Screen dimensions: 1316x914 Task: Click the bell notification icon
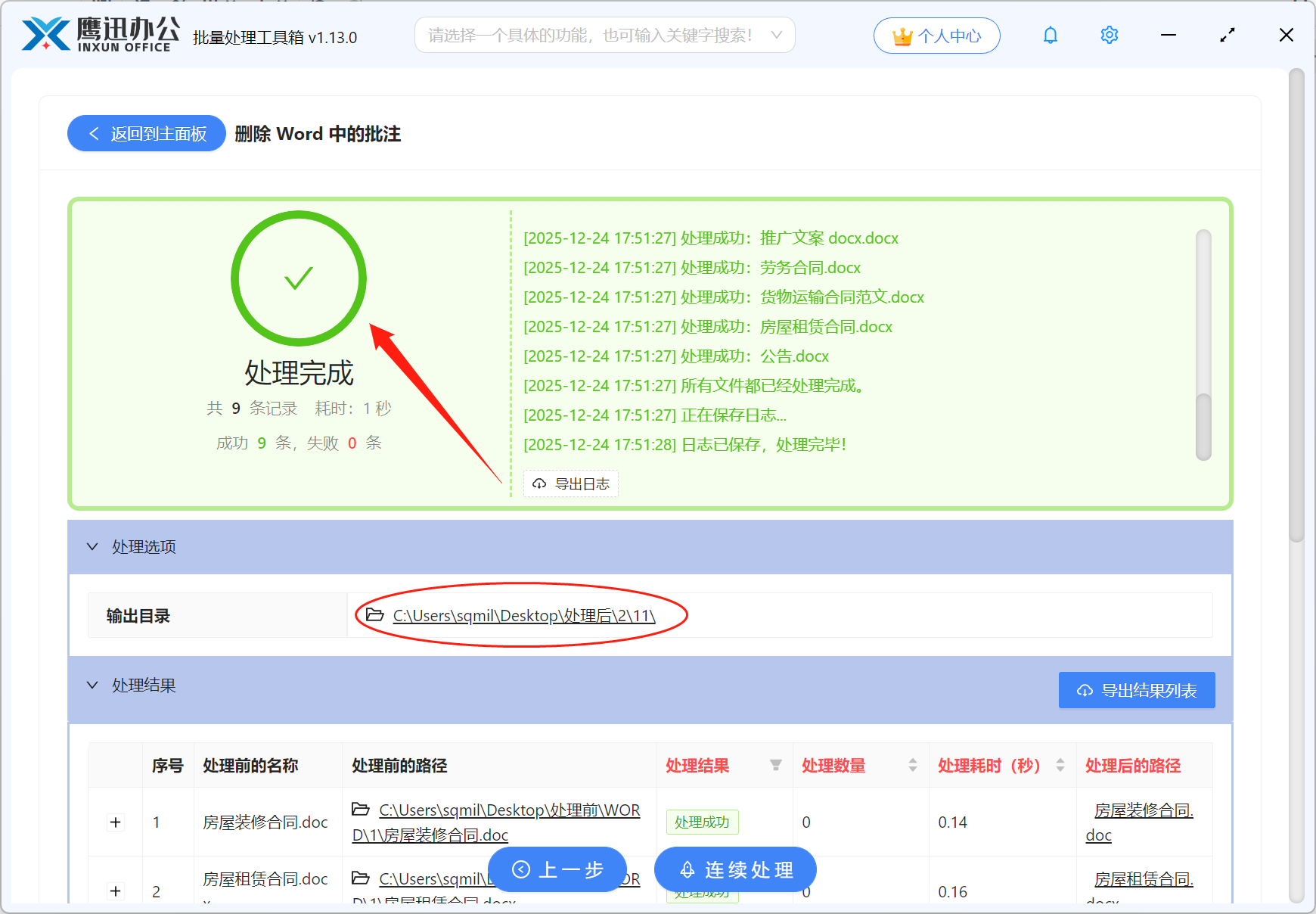[x=1050, y=35]
